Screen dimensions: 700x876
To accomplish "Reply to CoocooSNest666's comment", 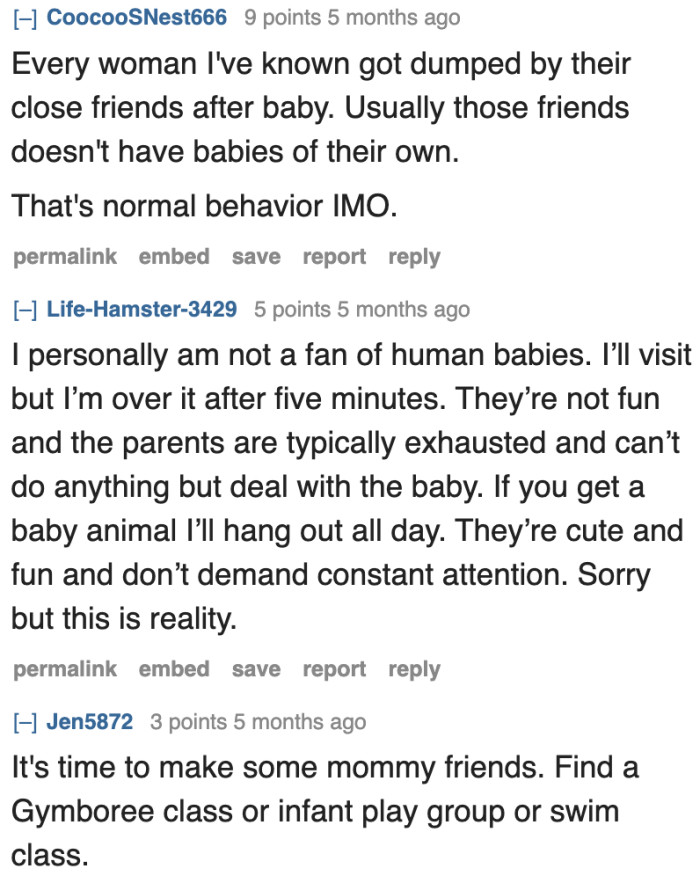I will tap(414, 257).
